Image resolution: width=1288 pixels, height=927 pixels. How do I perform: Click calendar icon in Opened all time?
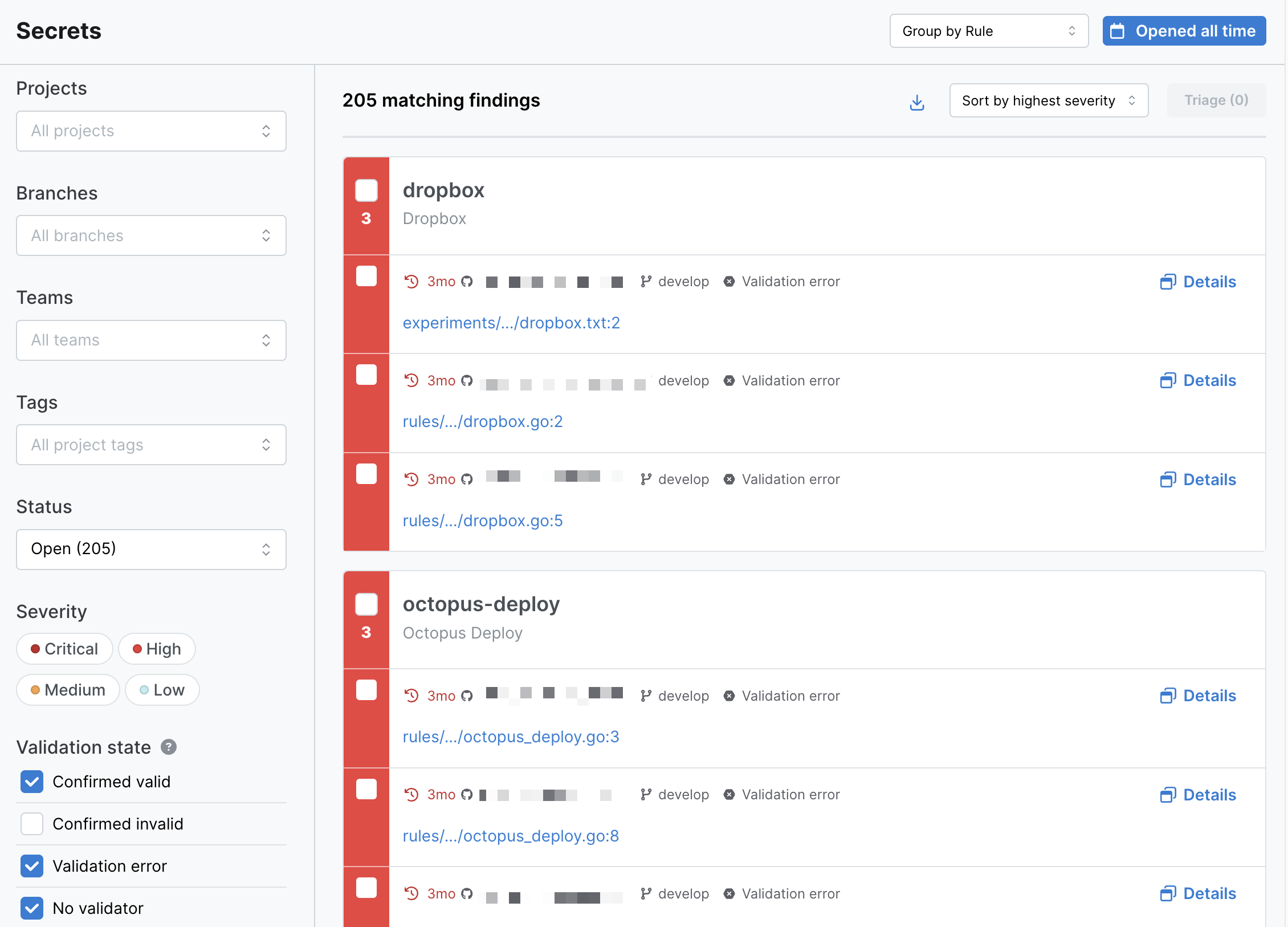pyautogui.click(x=1117, y=31)
